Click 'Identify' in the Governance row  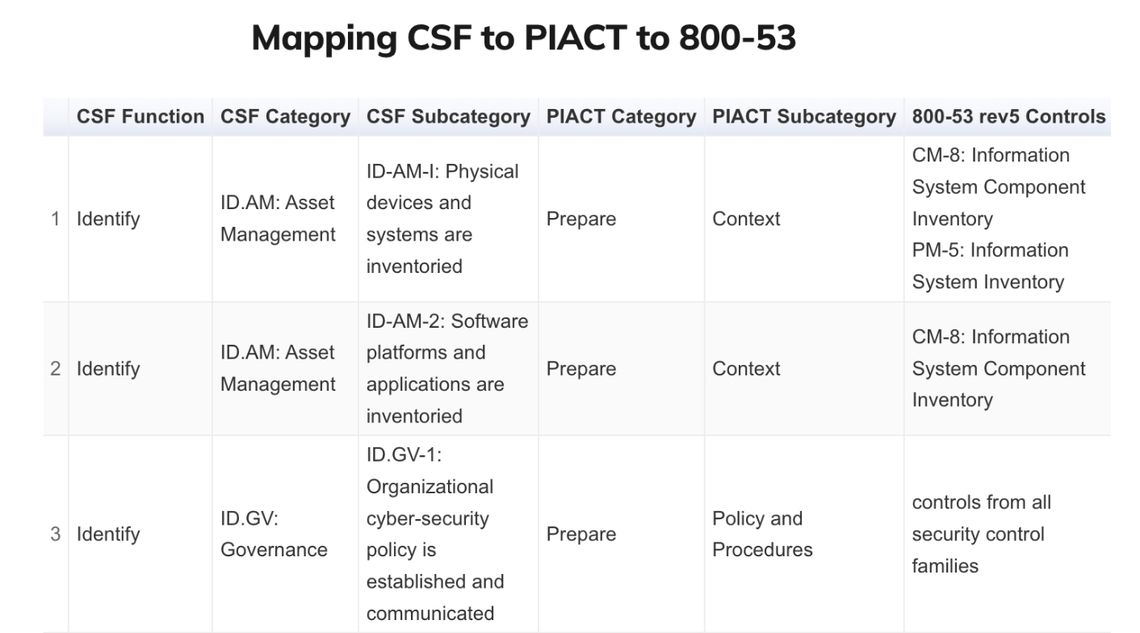pyautogui.click(x=108, y=534)
